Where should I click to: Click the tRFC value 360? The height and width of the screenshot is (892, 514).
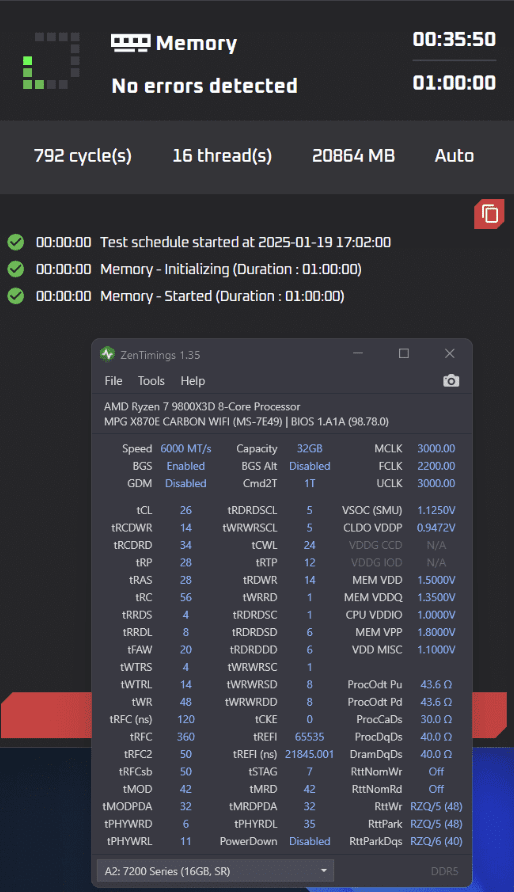coord(186,737)
